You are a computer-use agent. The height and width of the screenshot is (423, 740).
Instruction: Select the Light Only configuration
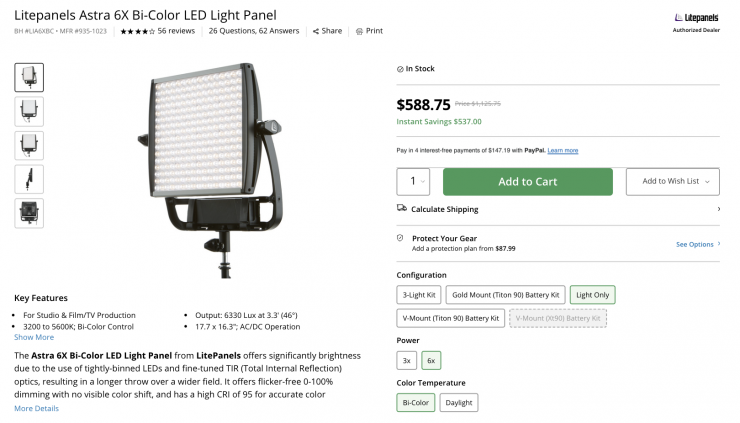(x=592, y=295)
